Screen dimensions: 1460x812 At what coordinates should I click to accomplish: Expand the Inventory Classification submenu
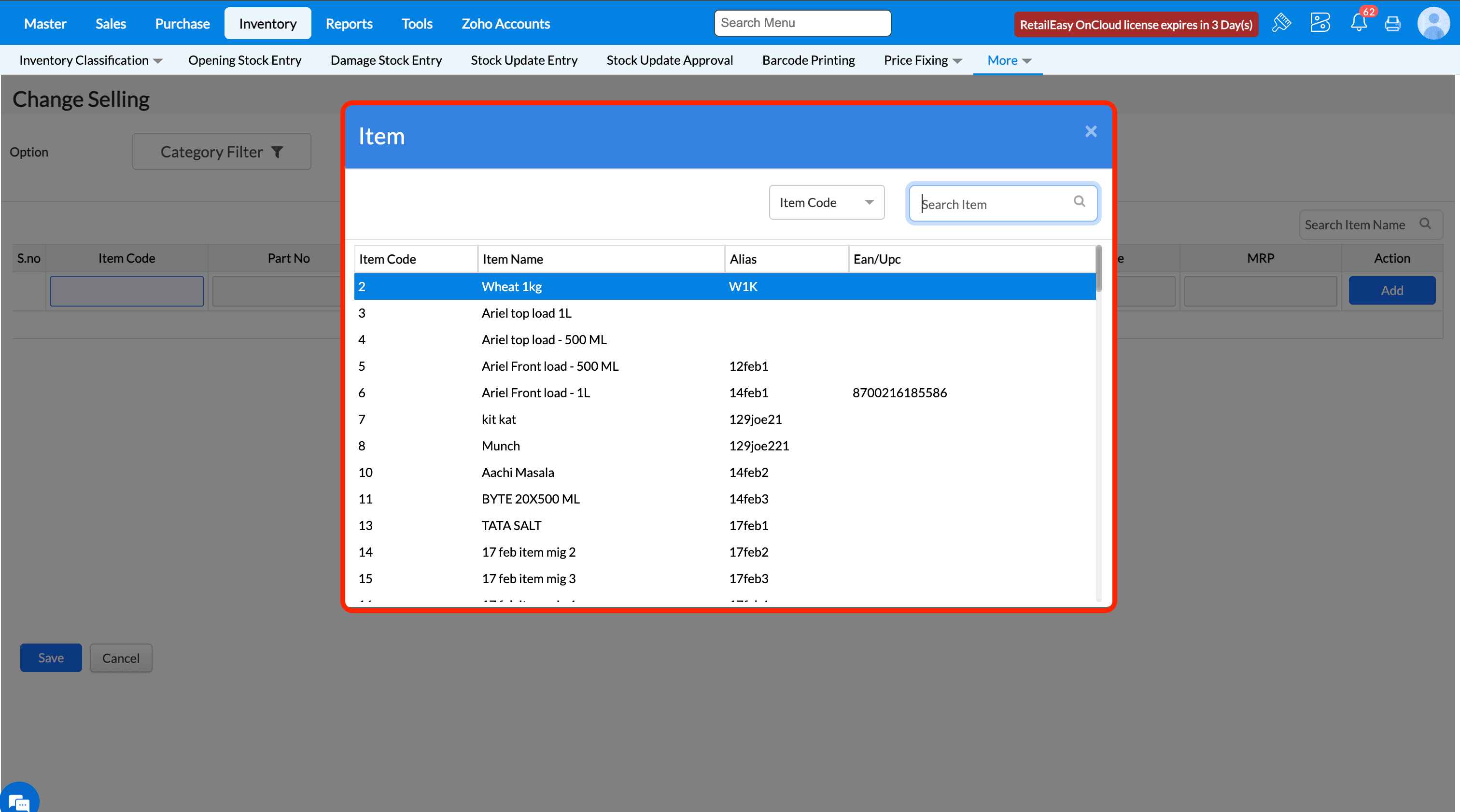[x=91, y=60]
